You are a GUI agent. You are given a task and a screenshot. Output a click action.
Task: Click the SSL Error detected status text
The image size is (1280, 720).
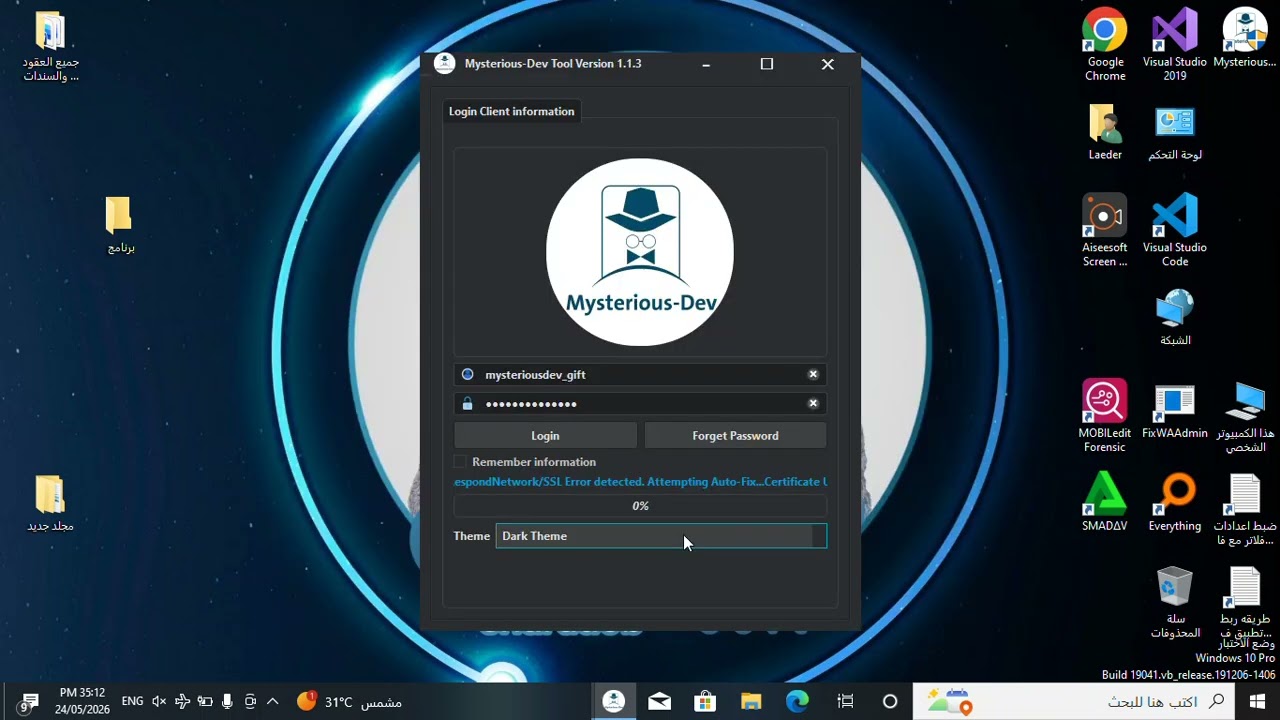640,482
